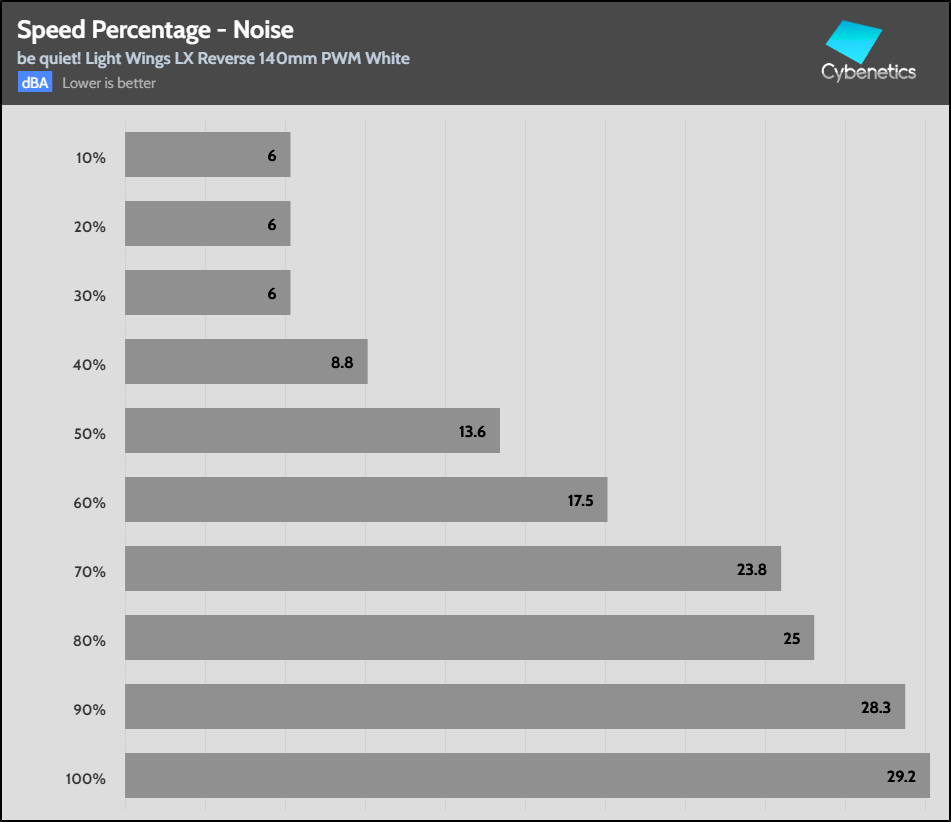Select the 80% bar showing 25
This screenshot has width=951, height=822.
click(469, 638)
